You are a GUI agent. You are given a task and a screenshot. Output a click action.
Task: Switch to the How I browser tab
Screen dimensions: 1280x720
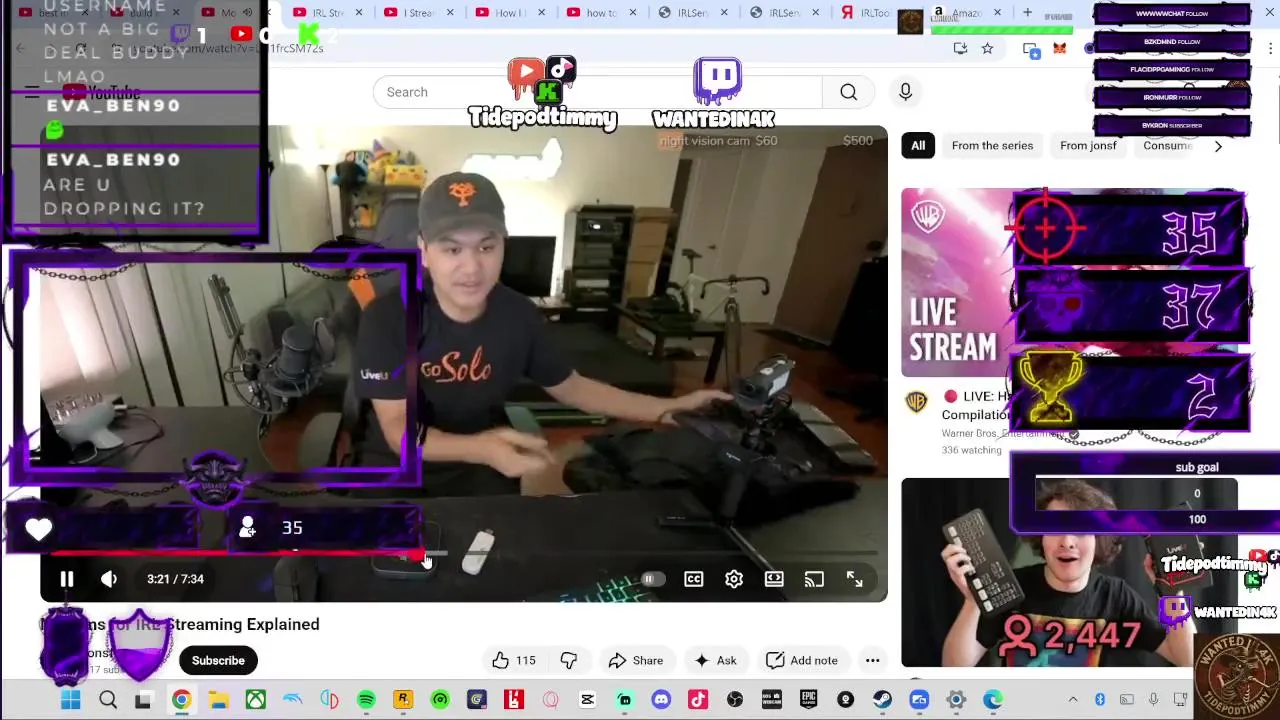click(x=510, y=12)
